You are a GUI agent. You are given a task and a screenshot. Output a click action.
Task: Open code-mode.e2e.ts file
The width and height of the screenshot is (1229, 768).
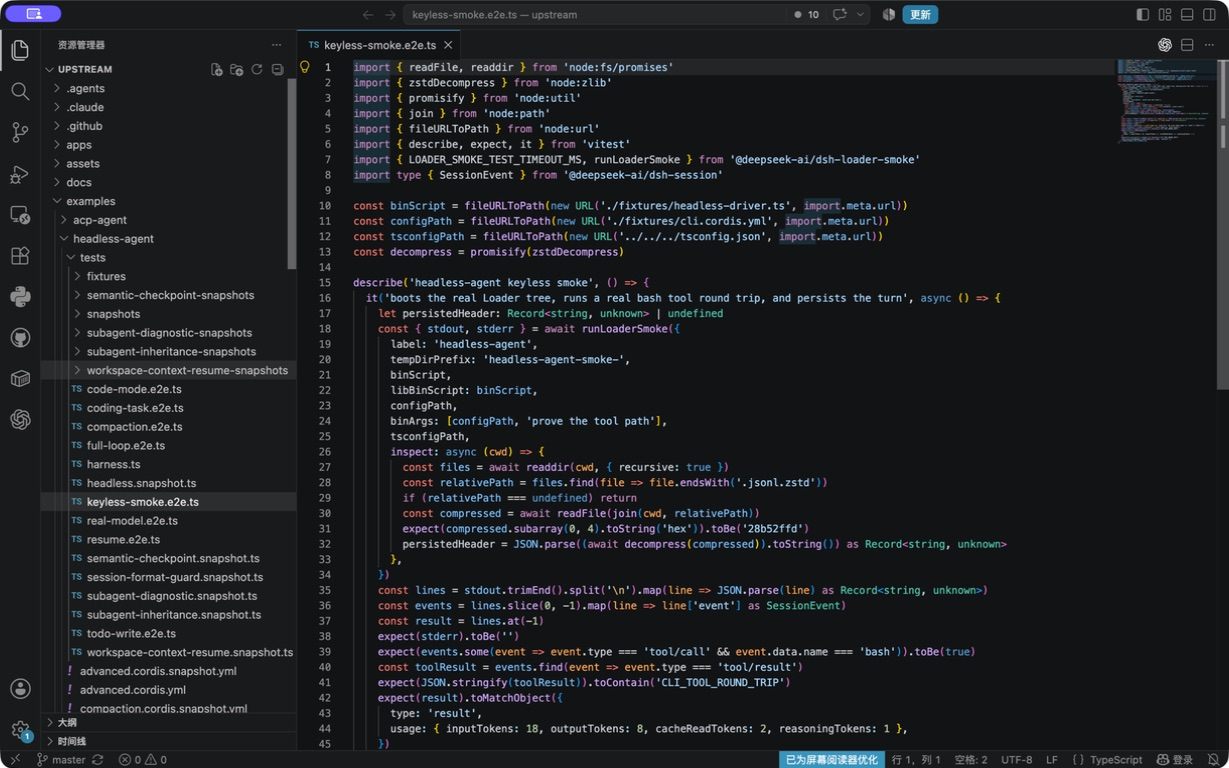[x=134, y=389]
